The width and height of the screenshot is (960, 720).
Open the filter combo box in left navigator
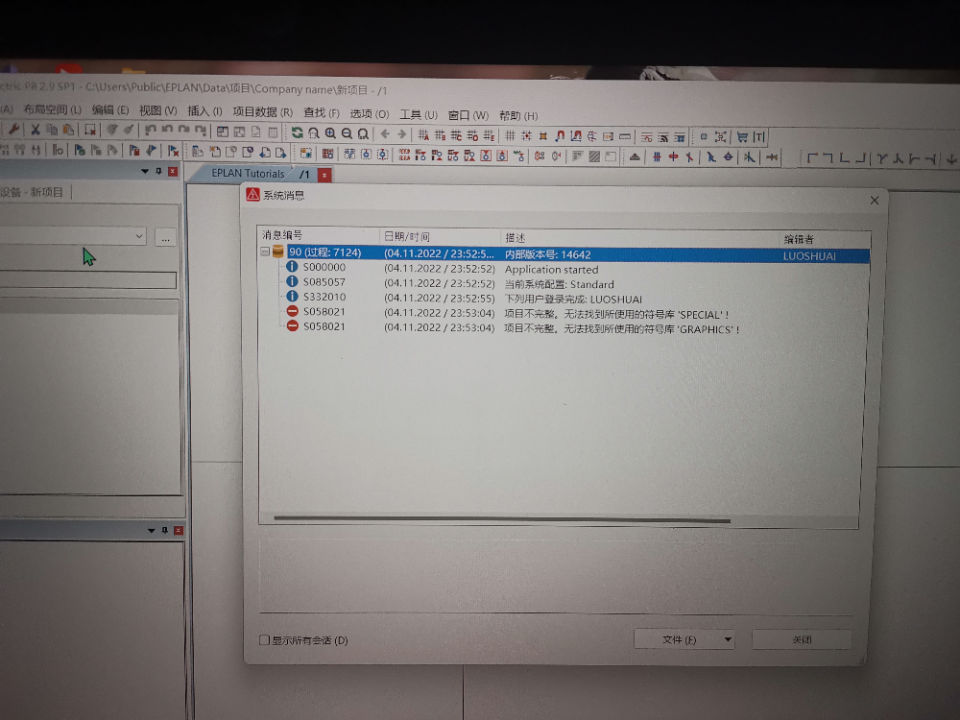click(x=72, y=236)
